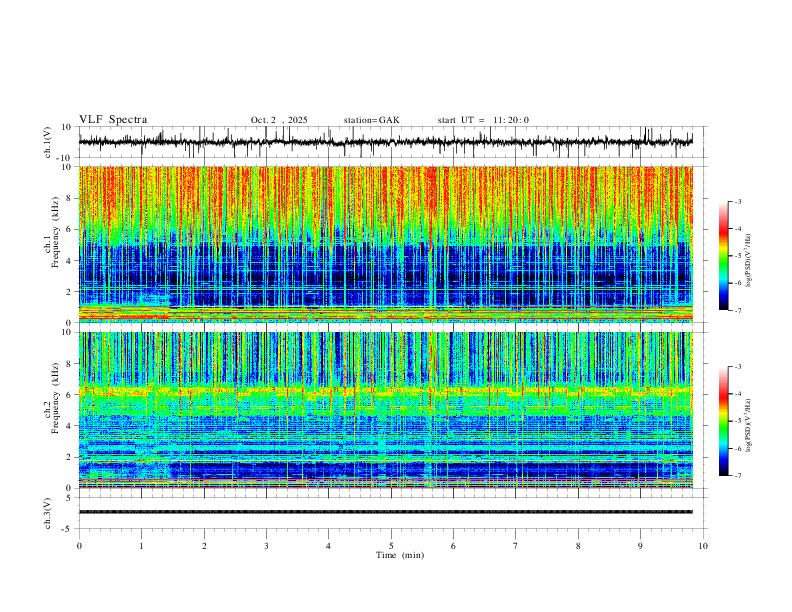Click the 'VLF Spectra' title text
Viewport: 792px width, 612px height.
pos(113,120)
